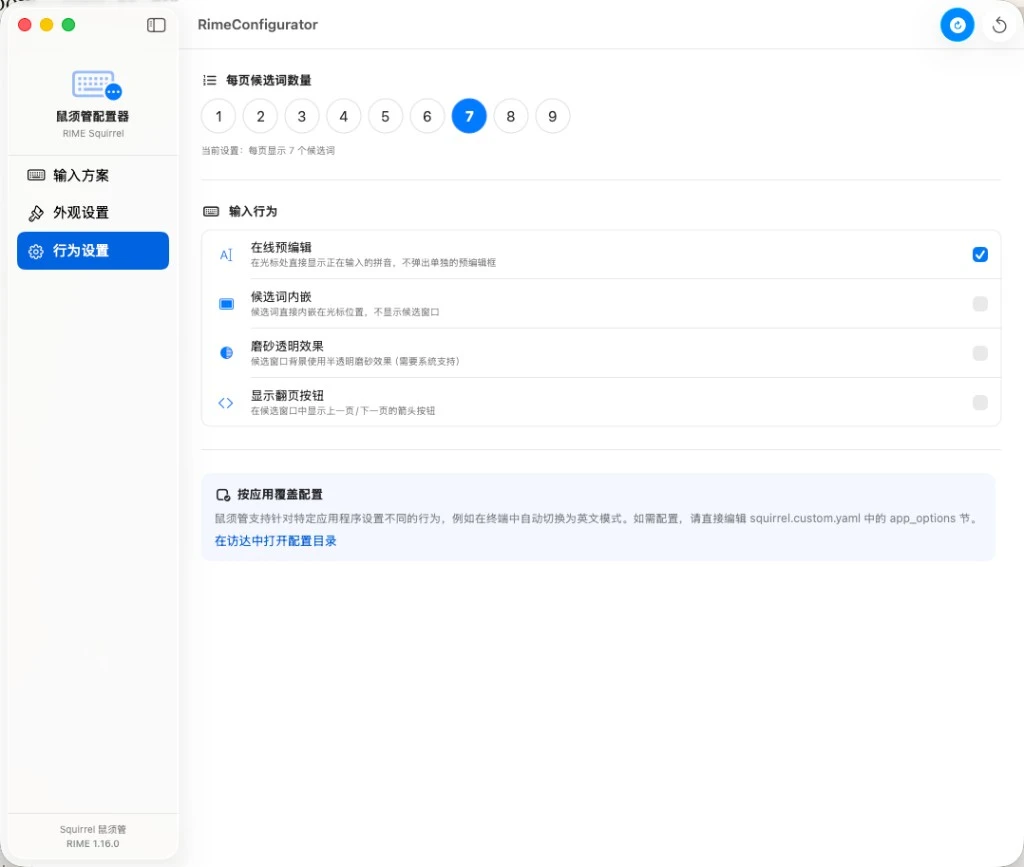Select the 行为设置 sidebar section
The width and height of the screenshot is (1024, 867).
pyautogui.click(x=93, y=251)
